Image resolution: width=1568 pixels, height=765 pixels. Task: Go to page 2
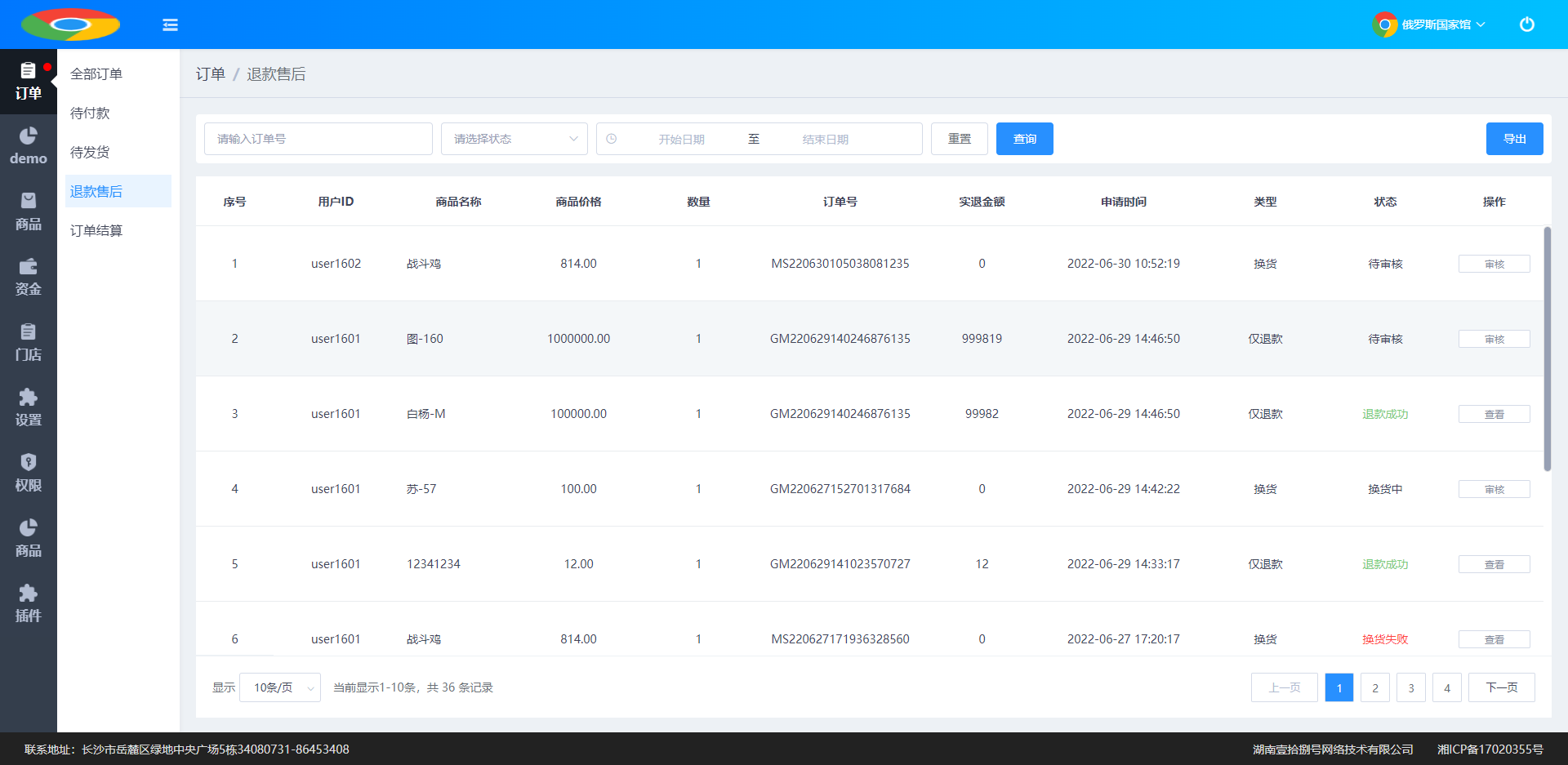[x=1375, y=687]
